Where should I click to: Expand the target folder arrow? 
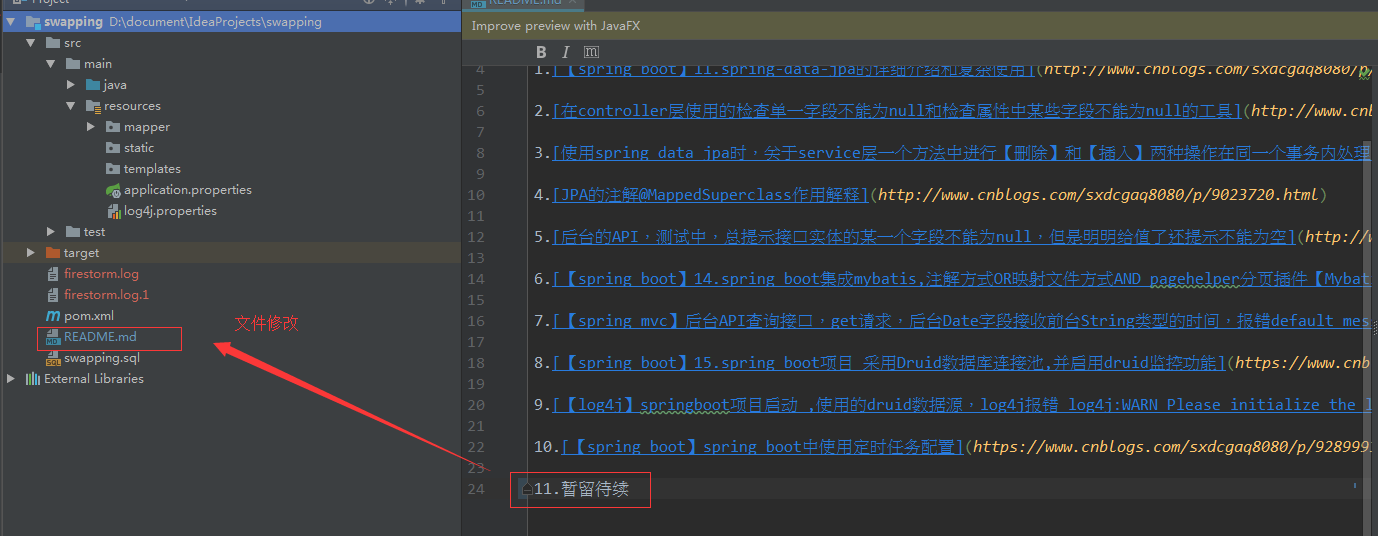(x=31, y=253)
